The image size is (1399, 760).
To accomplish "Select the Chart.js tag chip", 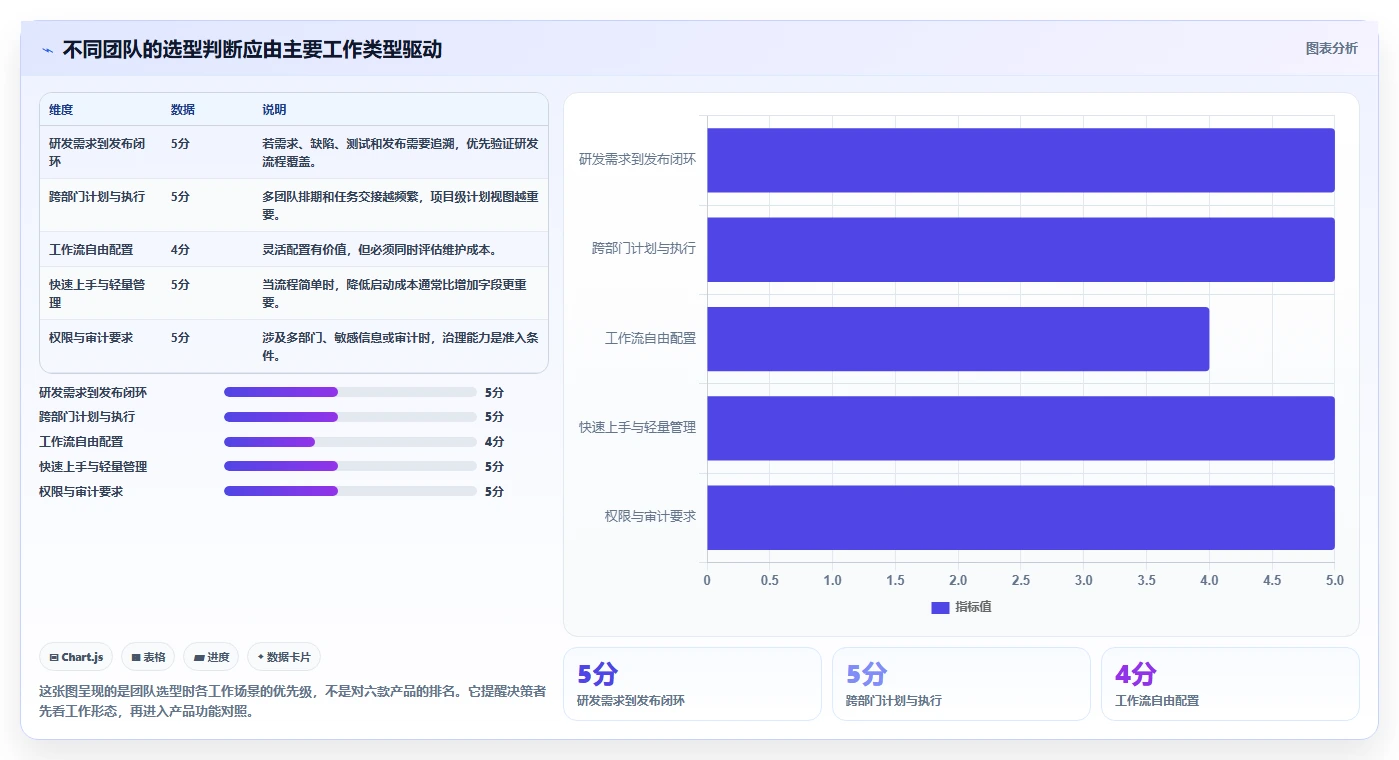I will (76, 657).
